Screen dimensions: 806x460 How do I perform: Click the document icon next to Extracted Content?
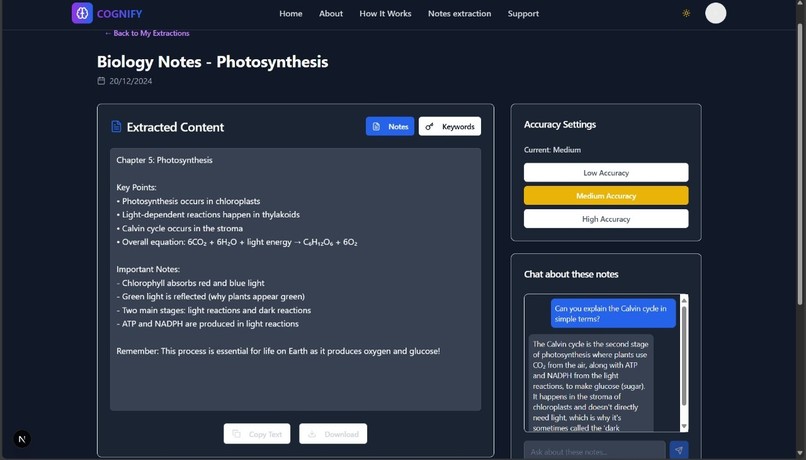pos(116,126)
